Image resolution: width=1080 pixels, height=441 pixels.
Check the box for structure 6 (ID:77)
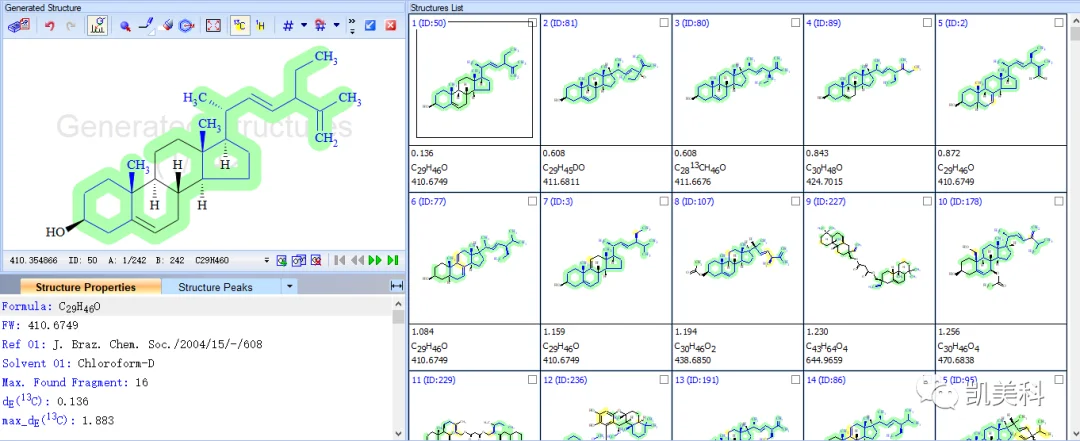pyautogui.click(x=532, y=201)
